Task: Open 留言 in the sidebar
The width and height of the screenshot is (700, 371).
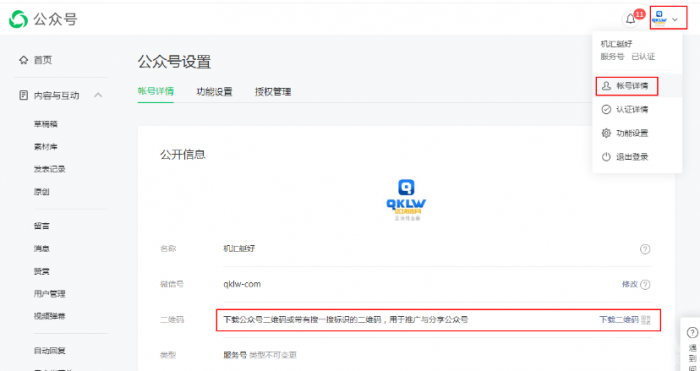Action: [x=42, y=226]
